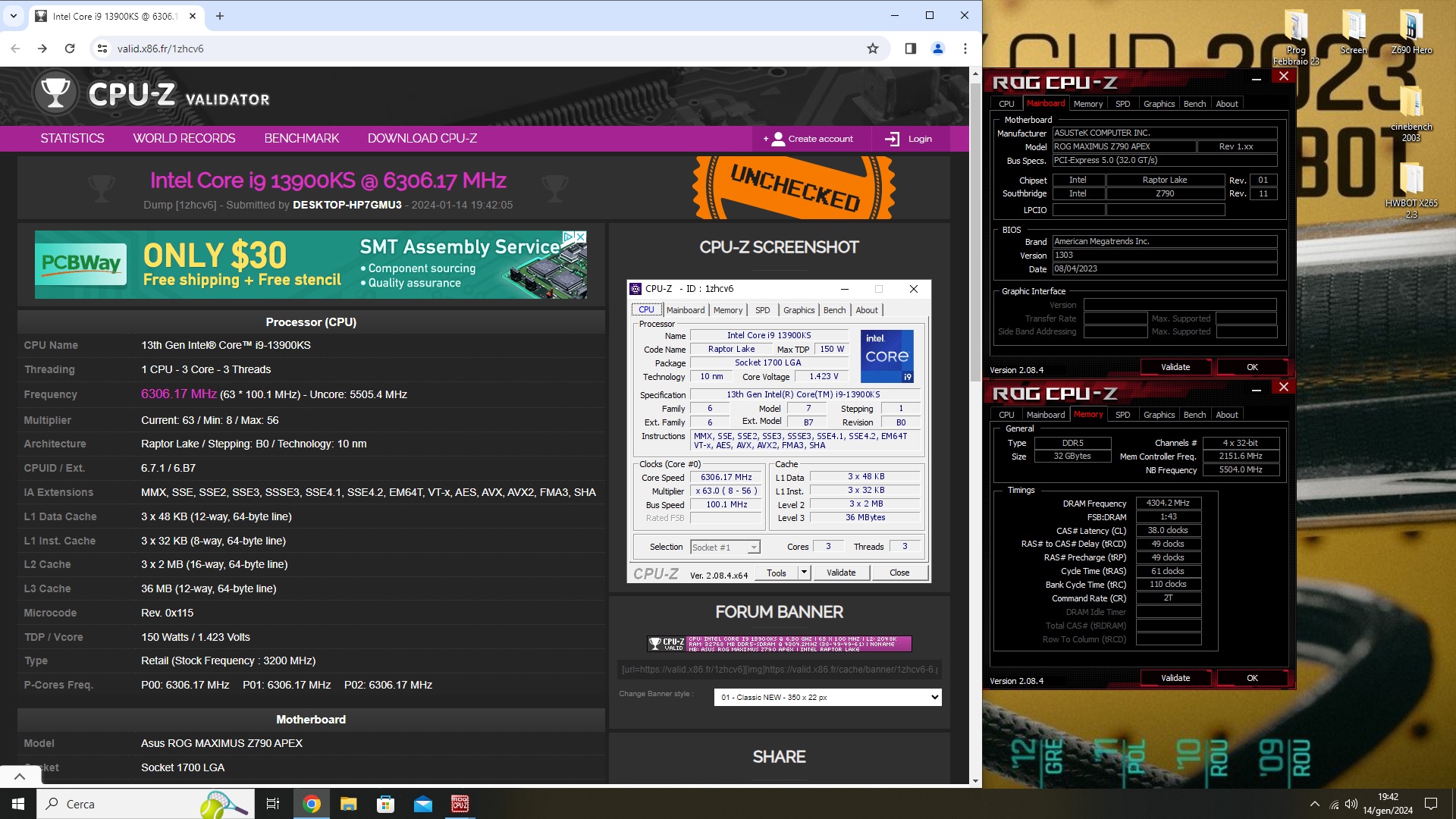
Task: Open Z690 Hero desktop icon
Action: [1411, 33]
